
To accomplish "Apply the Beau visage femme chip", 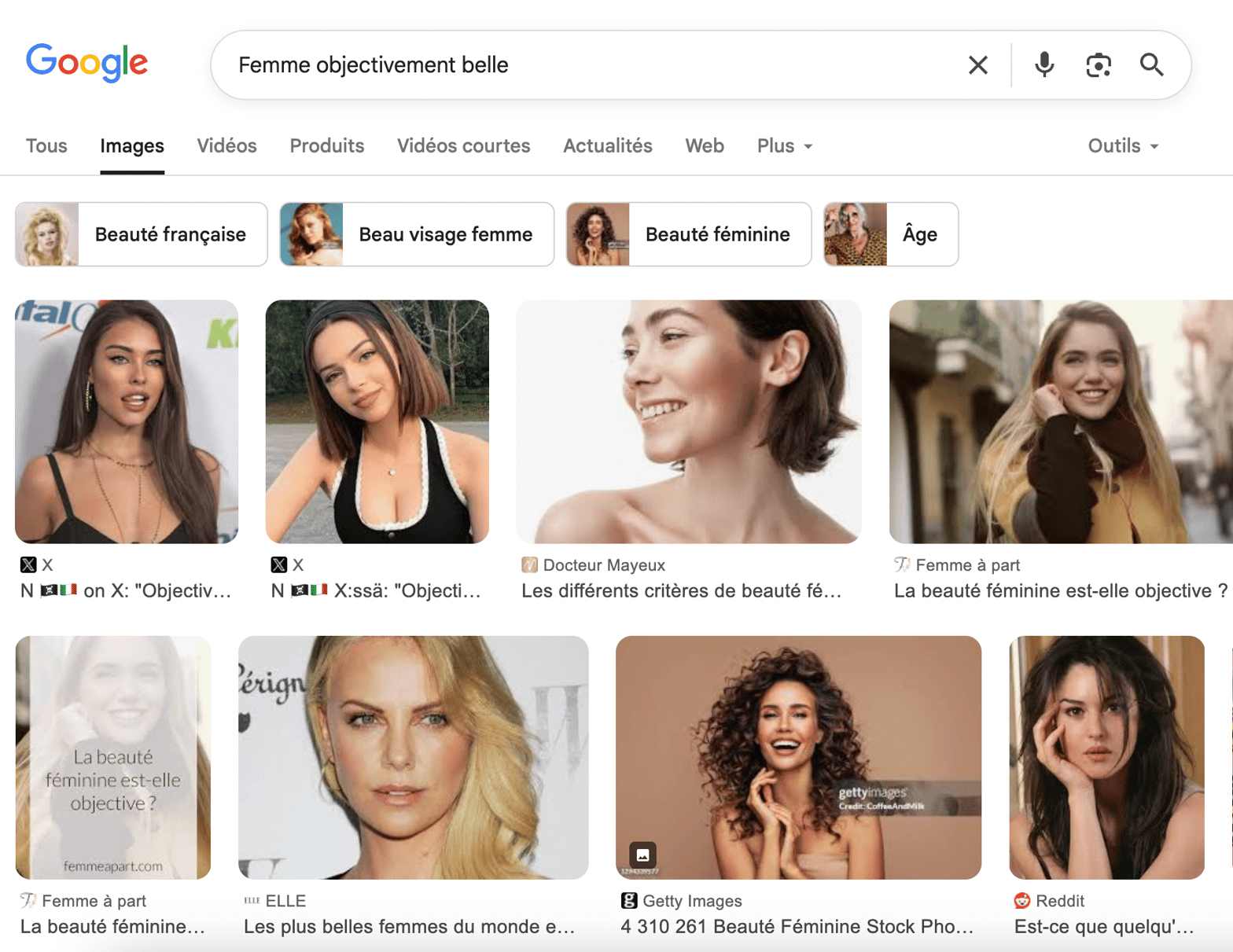I will (x=417, y=234).
